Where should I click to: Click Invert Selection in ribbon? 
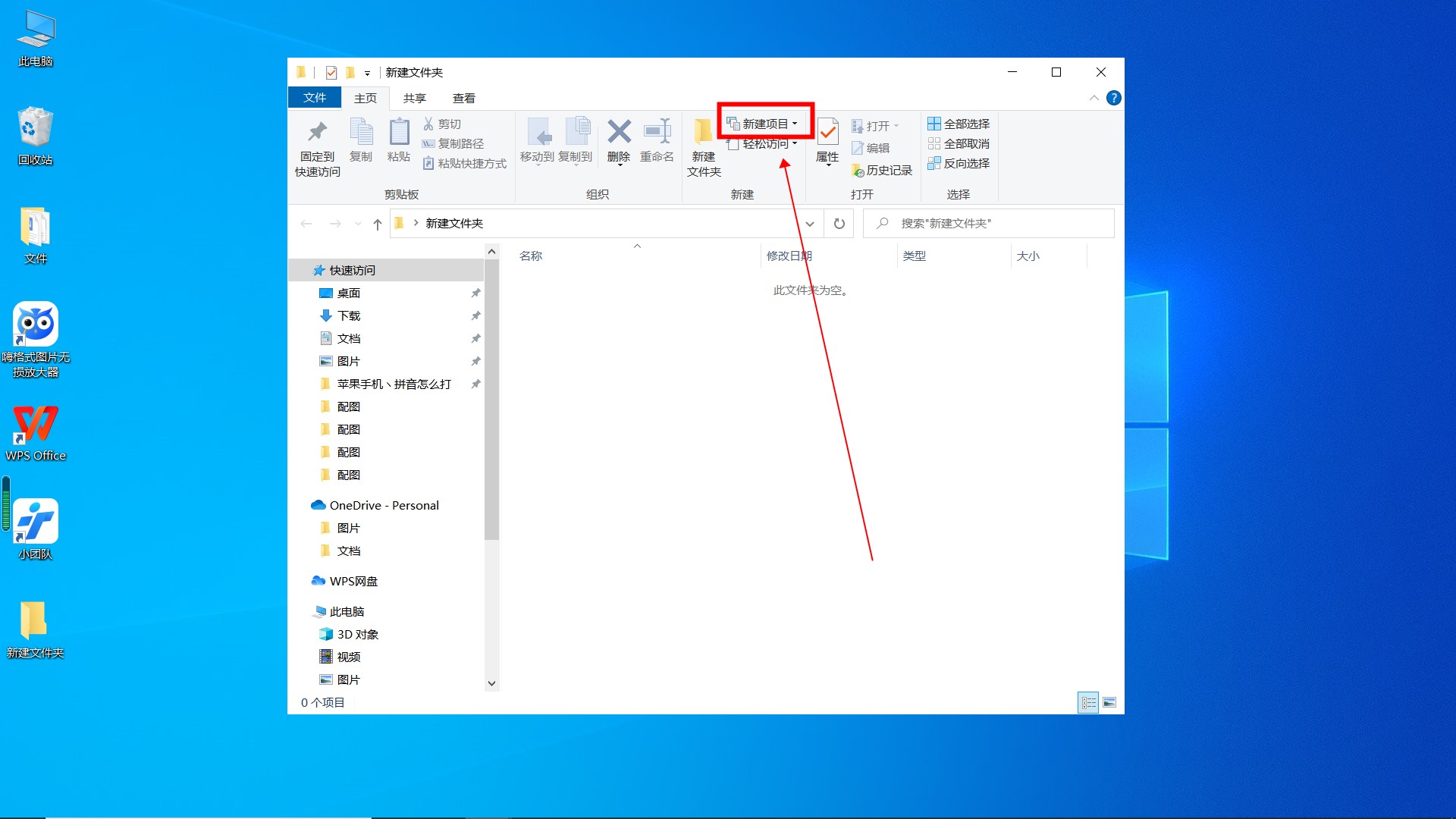pos(959,163)
